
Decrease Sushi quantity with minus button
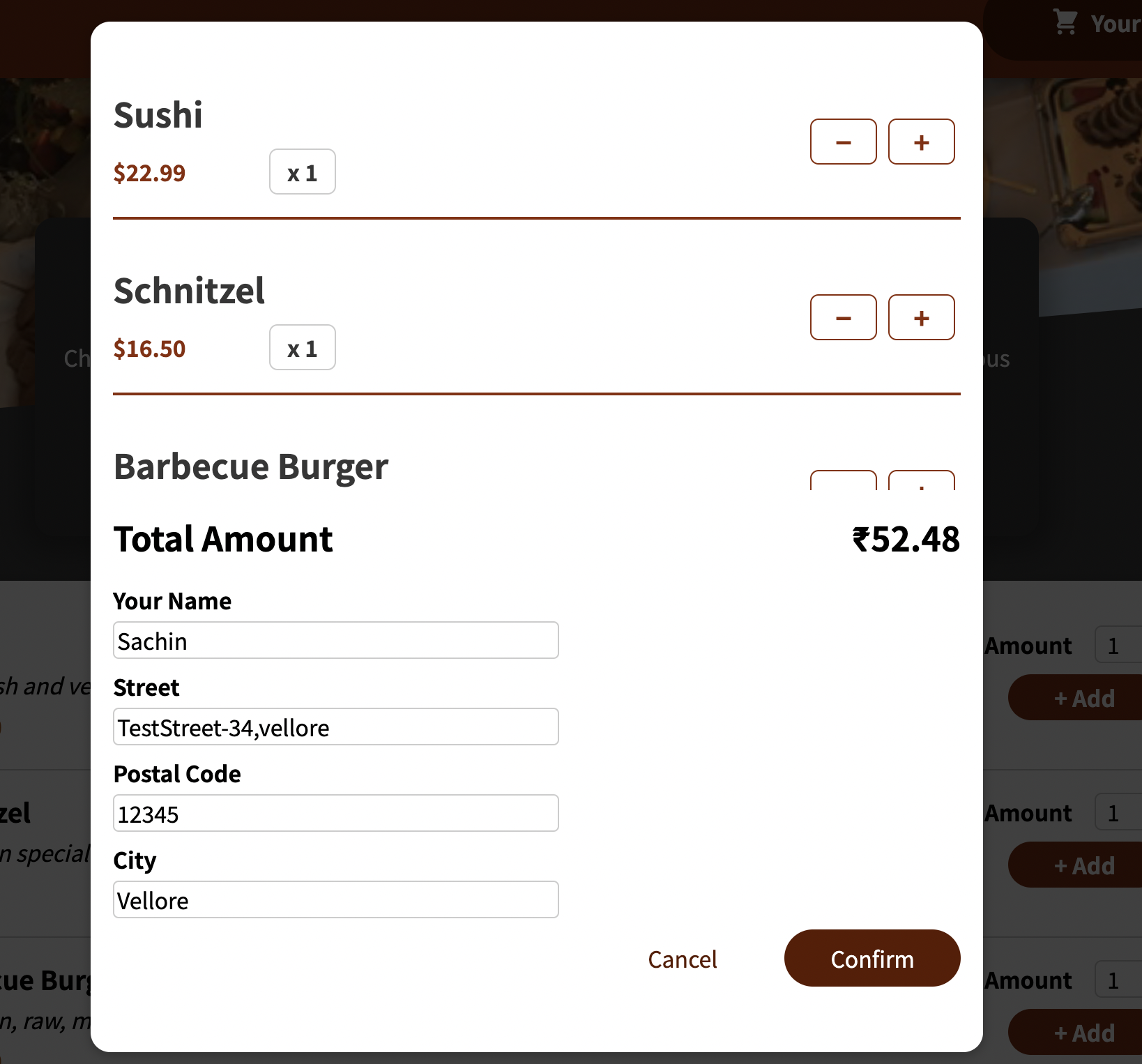(x=843, y=142)
